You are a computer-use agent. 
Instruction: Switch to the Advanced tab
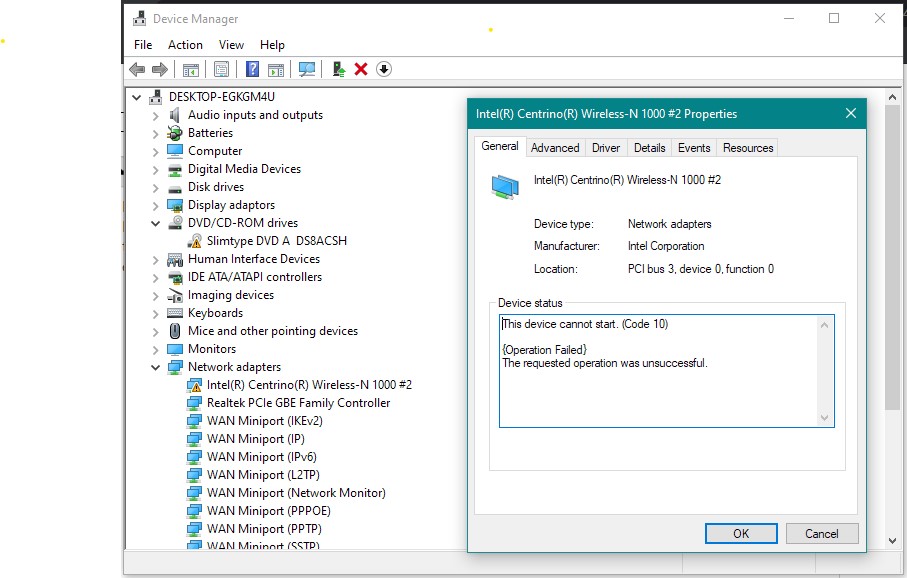pos(555,148)
